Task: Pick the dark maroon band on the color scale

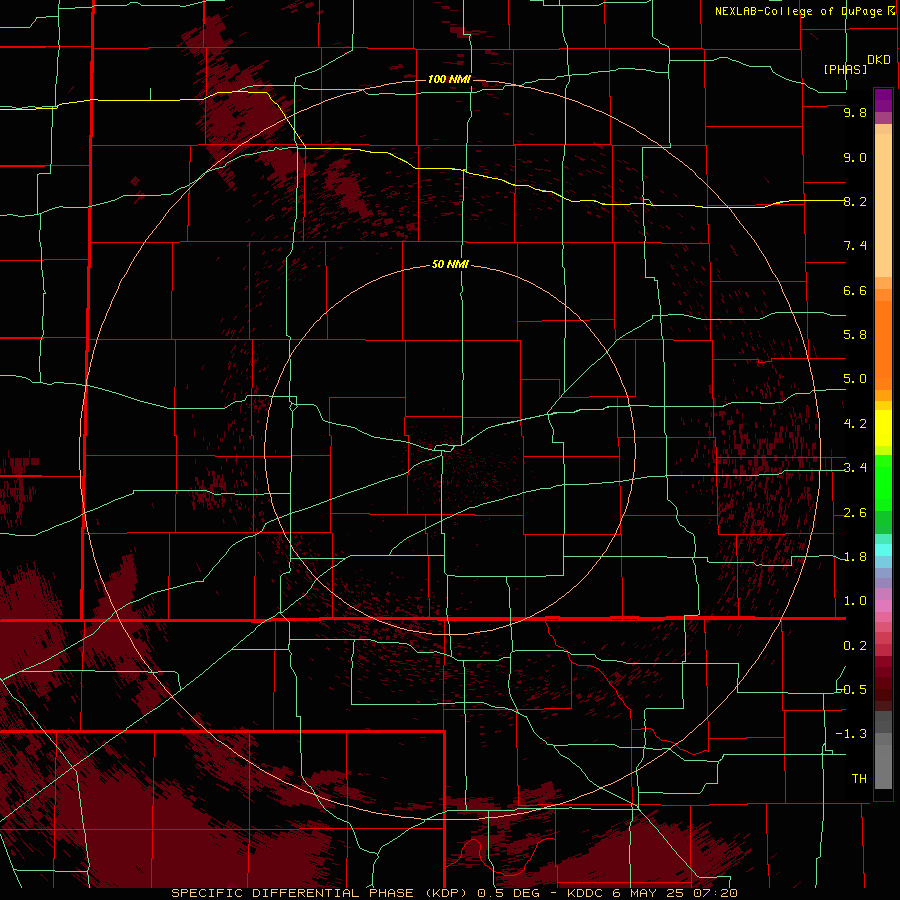Action: pyautogui.click(x=883, y=683)
